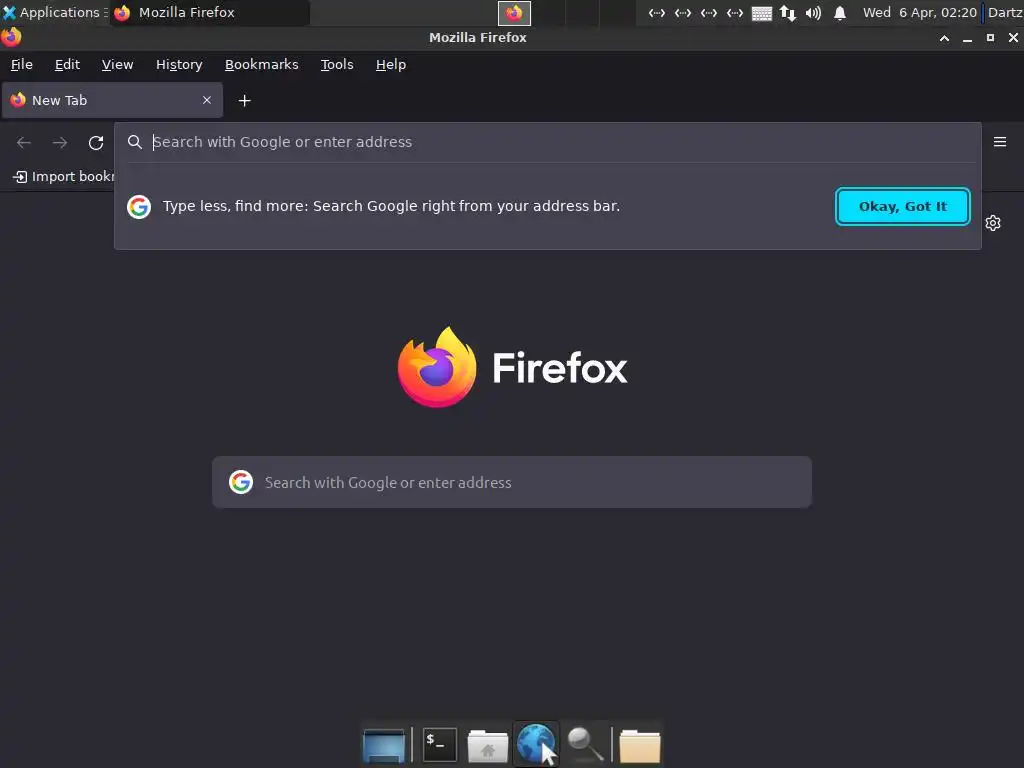The width and height of the screenshot is (1024, 768).
Task: Click the magnifier icon in address bar
Action: click(x=135, y=142)
